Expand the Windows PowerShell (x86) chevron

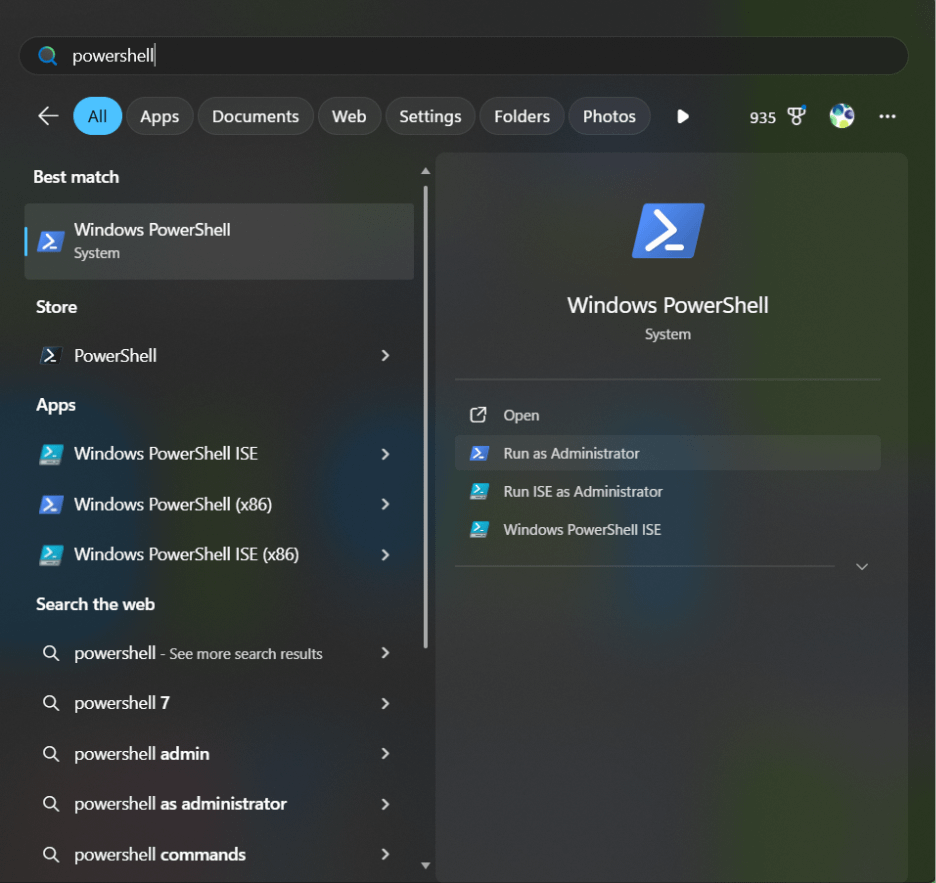pyautogui.click(x=385, y=504)
